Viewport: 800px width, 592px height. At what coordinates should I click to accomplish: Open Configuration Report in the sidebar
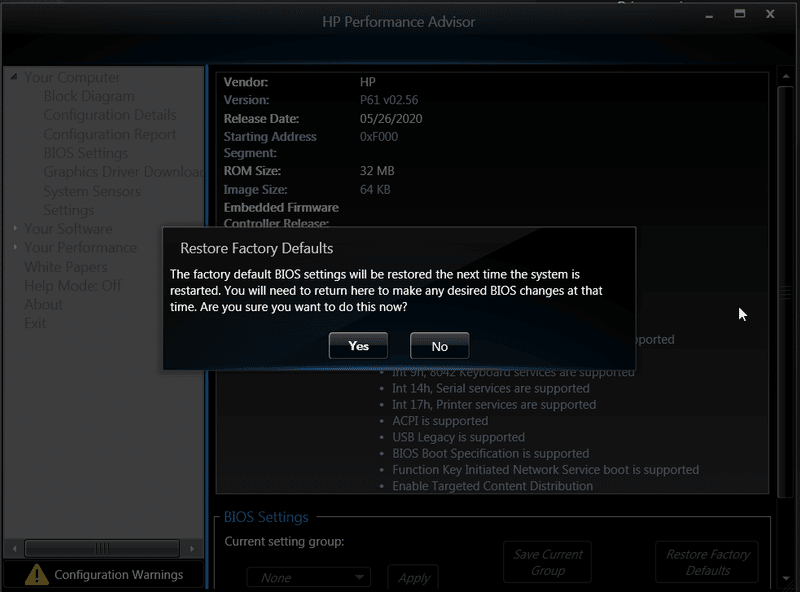click(x=110, y=134)
